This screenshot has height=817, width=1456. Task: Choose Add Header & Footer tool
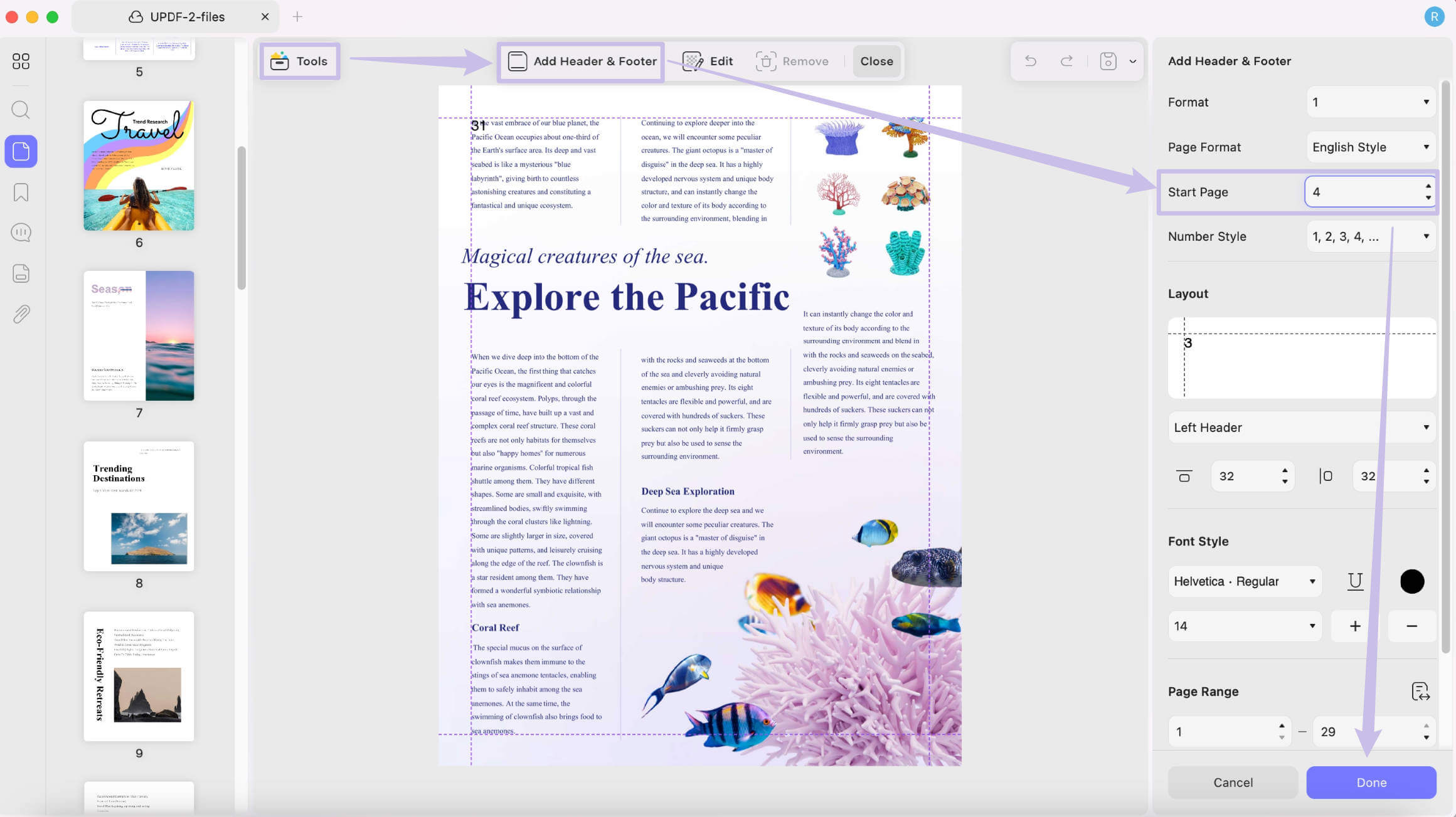point(581,61)
